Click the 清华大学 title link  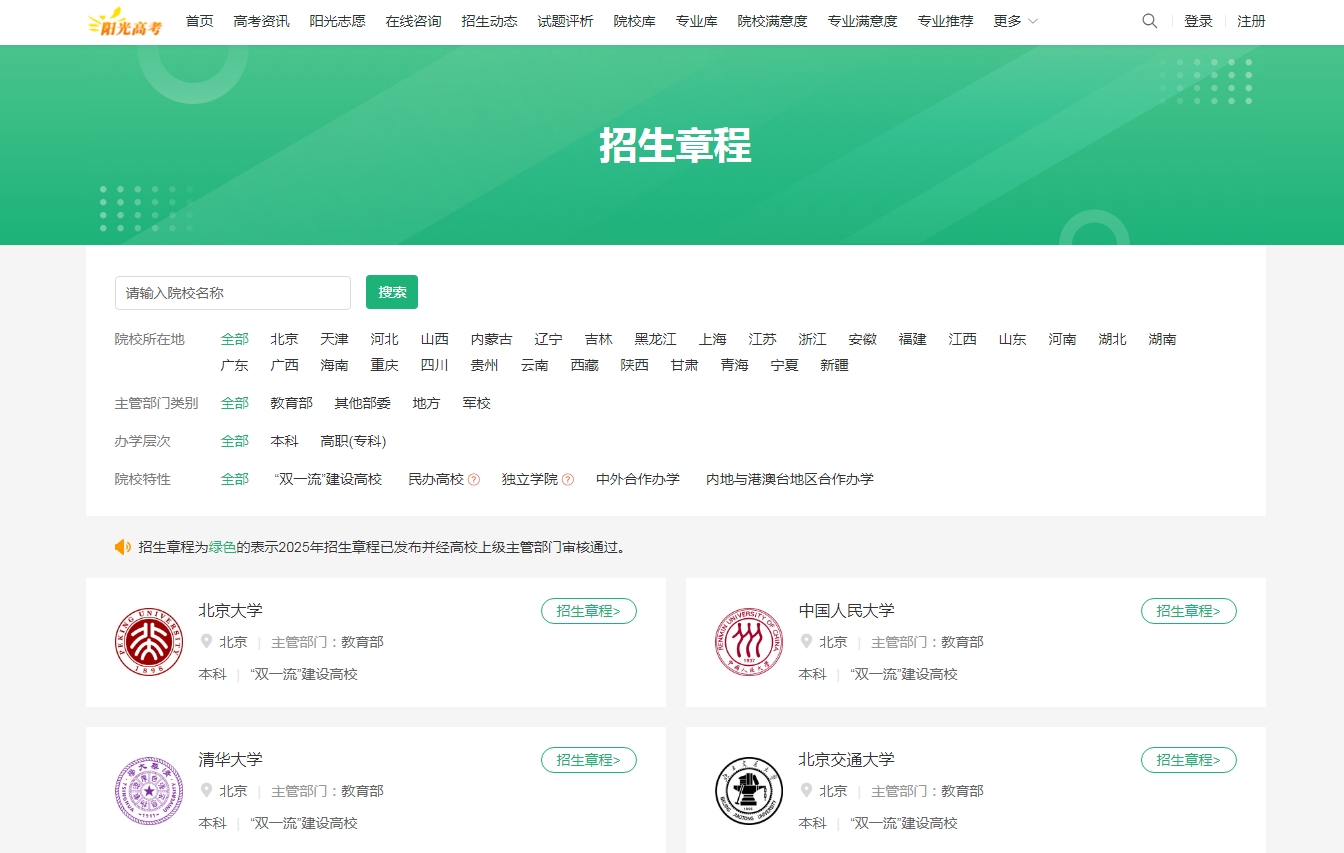[x=231, y=760]
